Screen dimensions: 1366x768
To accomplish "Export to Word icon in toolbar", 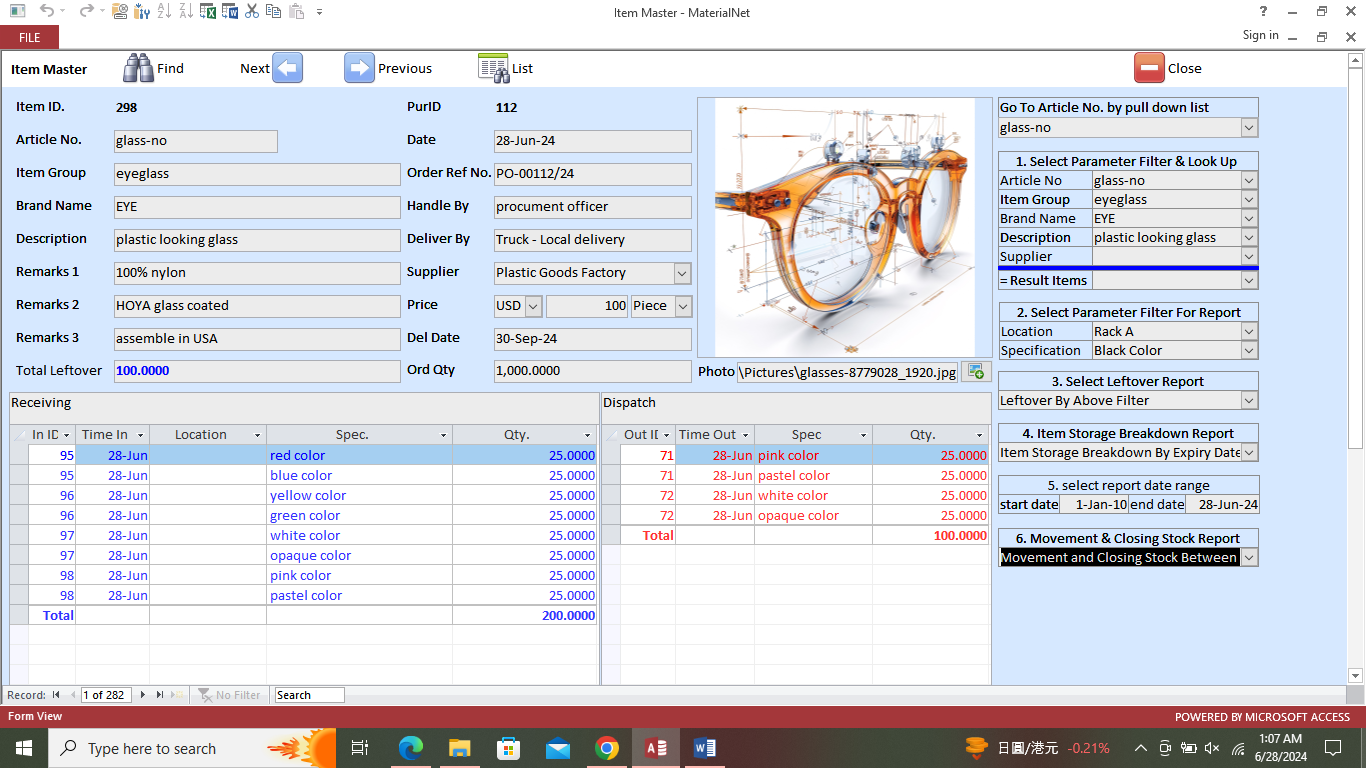I will point(230,12).
